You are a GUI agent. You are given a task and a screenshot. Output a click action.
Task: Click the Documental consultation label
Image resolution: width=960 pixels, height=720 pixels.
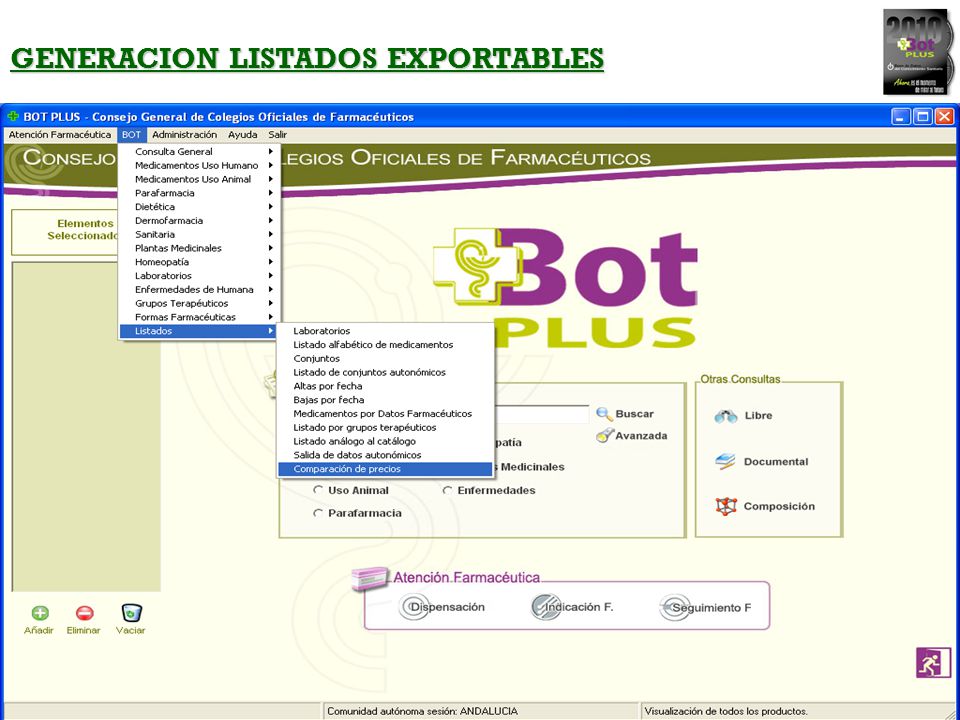[x=776, y=462]
